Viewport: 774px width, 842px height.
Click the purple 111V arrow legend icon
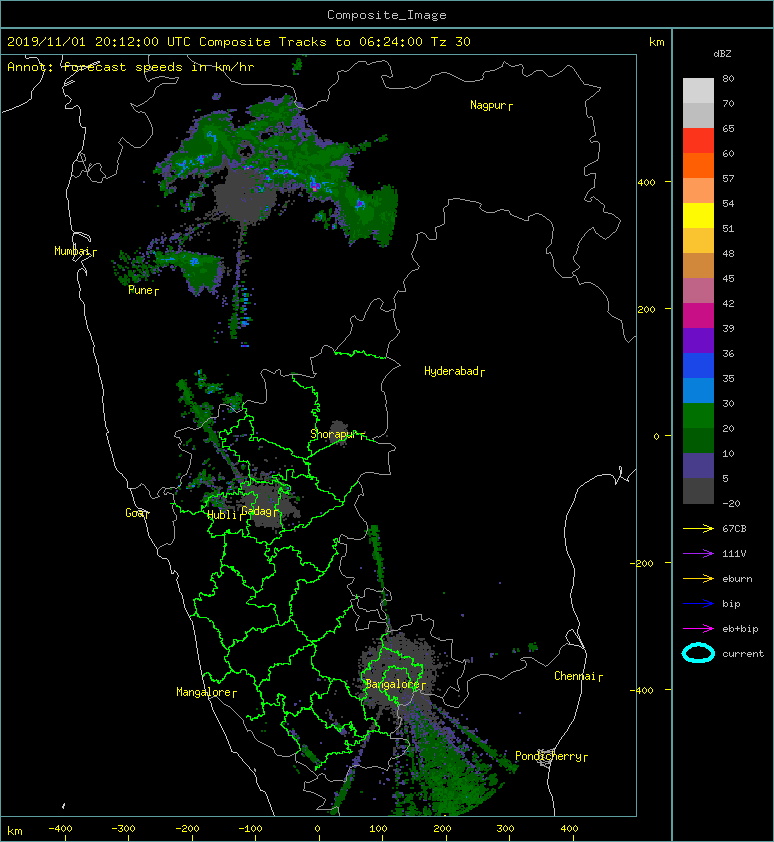pos(698,553)
